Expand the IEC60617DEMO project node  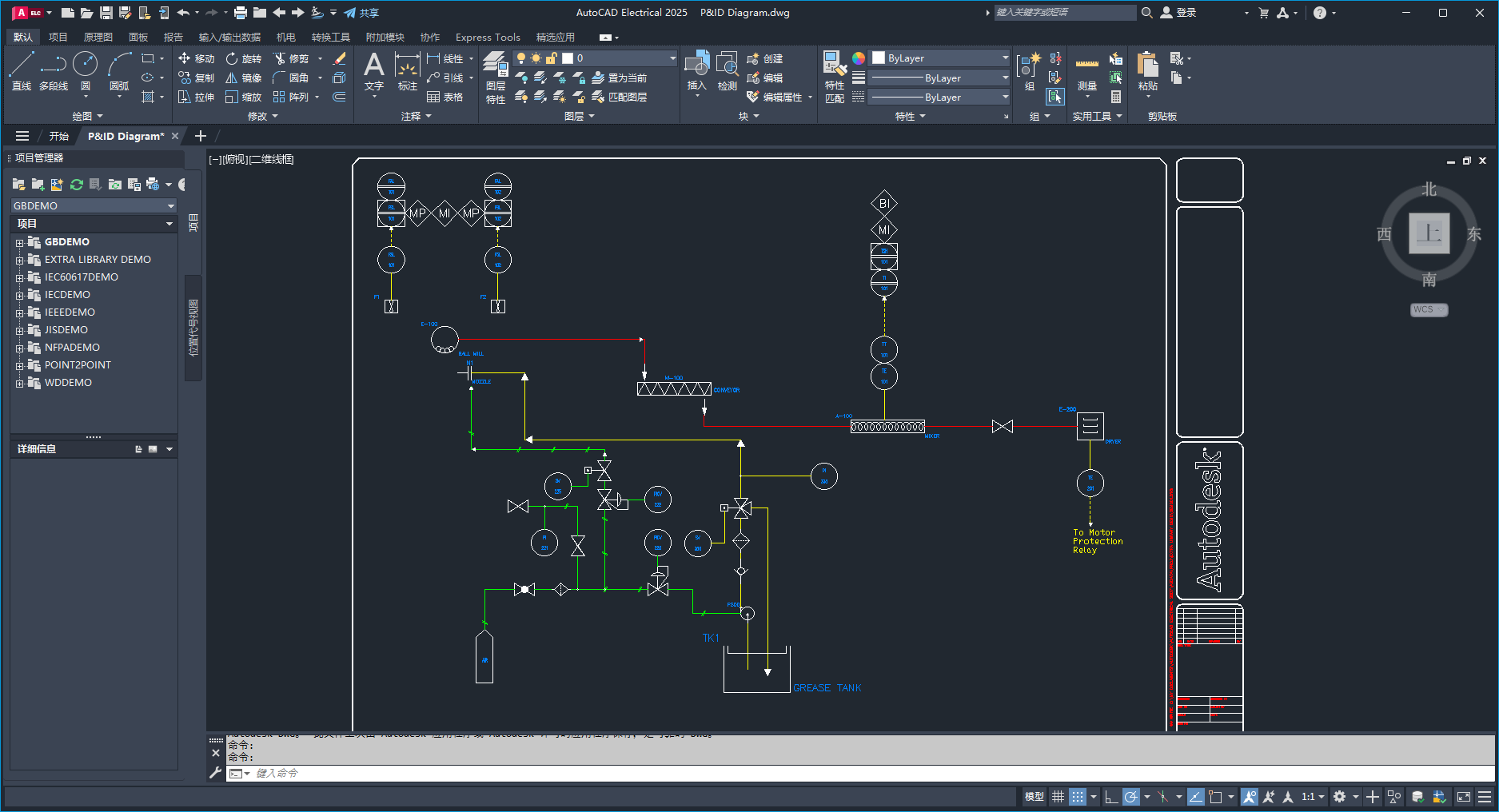click(20, 277)
